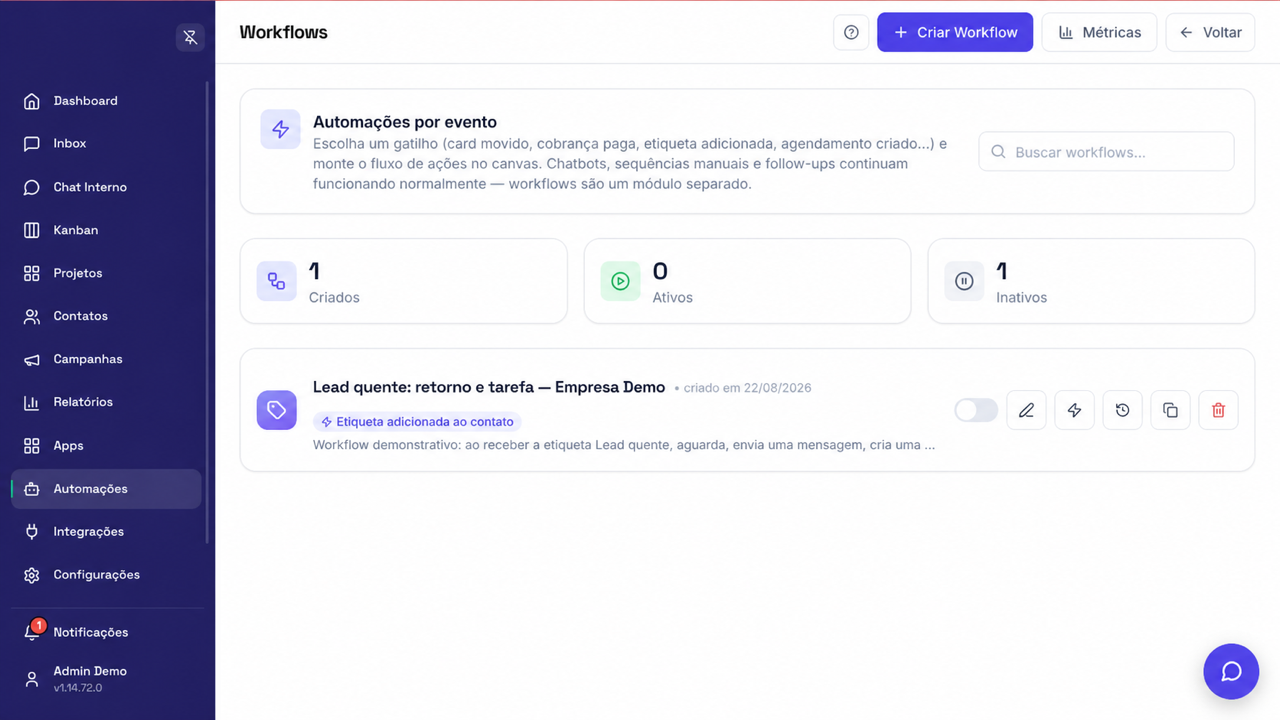Open Inbox in the sidebar
Viewport: 1280px width, 720px height.
tap(106, 144)
